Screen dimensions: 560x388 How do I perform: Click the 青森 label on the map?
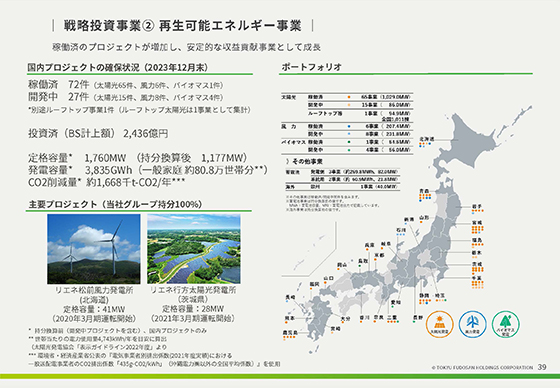click(424, 191)
